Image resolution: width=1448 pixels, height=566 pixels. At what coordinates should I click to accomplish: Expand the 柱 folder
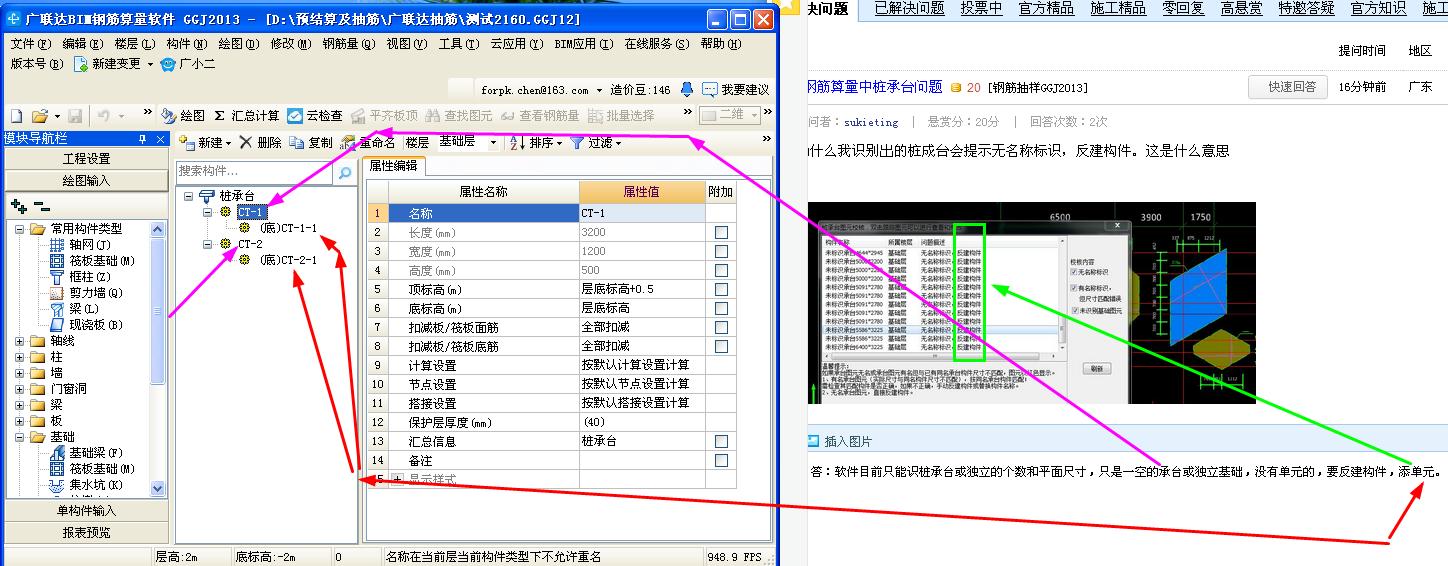tap(20, 357)
